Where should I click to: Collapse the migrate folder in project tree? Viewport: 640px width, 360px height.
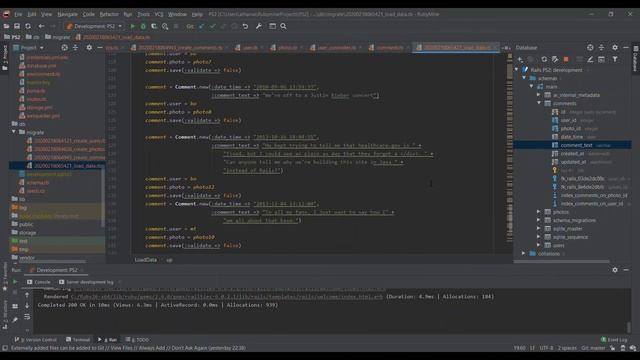point(14,132)
